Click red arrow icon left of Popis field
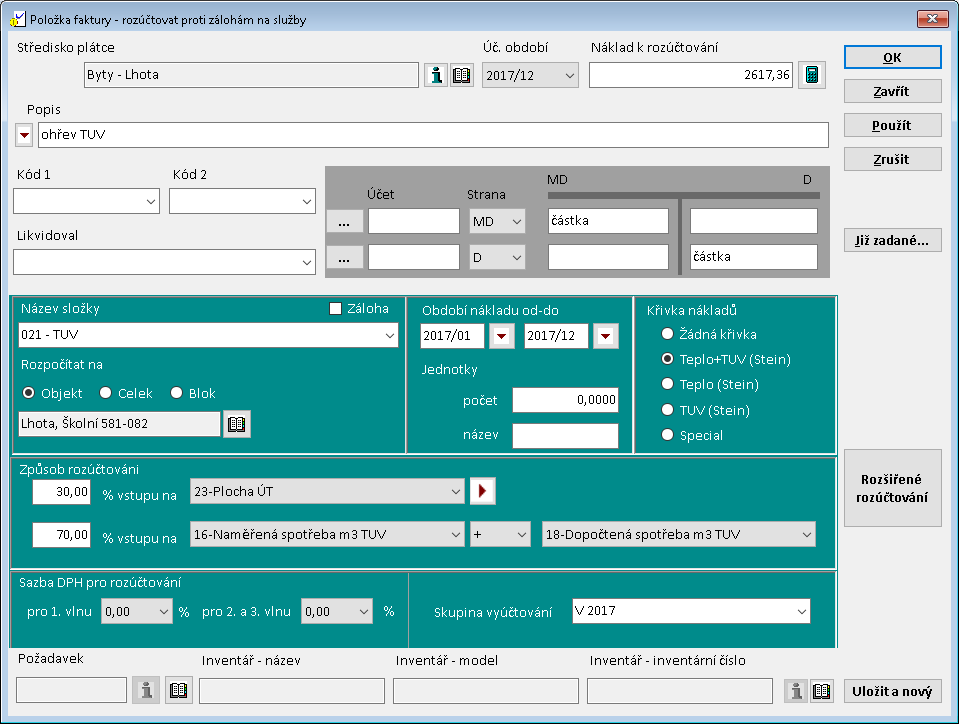This screenshot has width=959, height=724. tap(24, 135)
